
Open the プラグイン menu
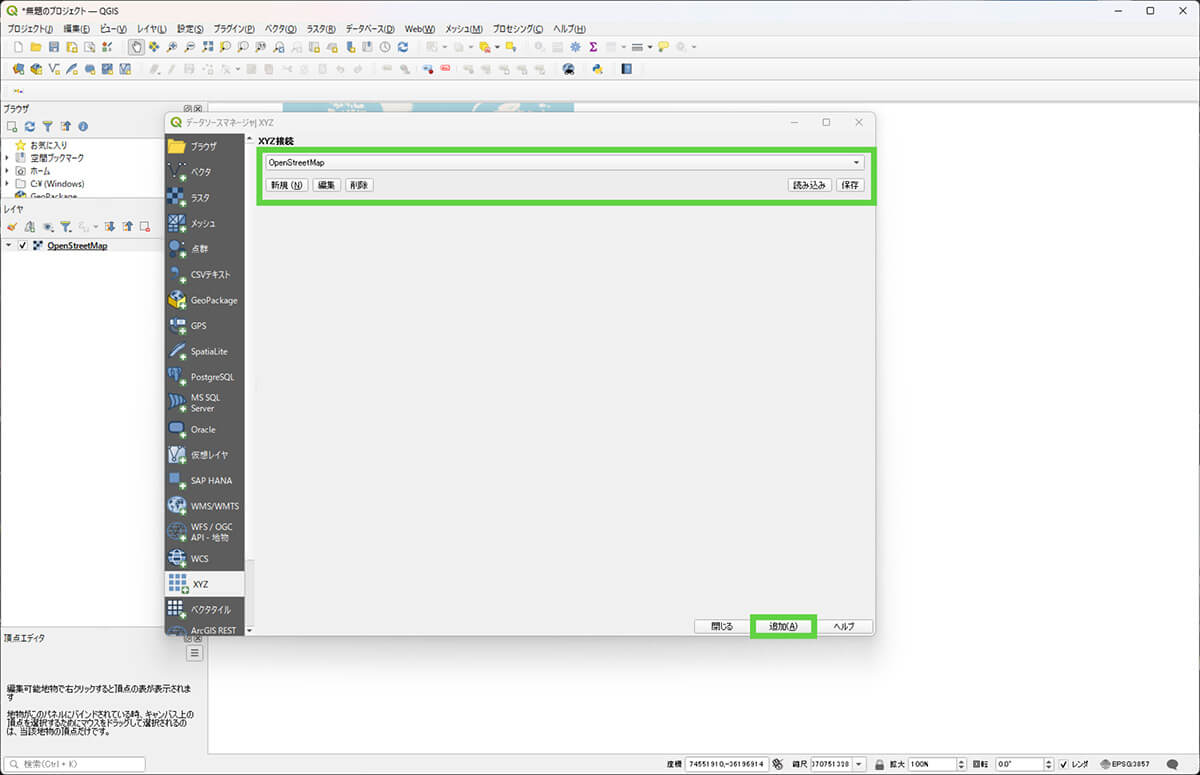[x=234, y=29]
